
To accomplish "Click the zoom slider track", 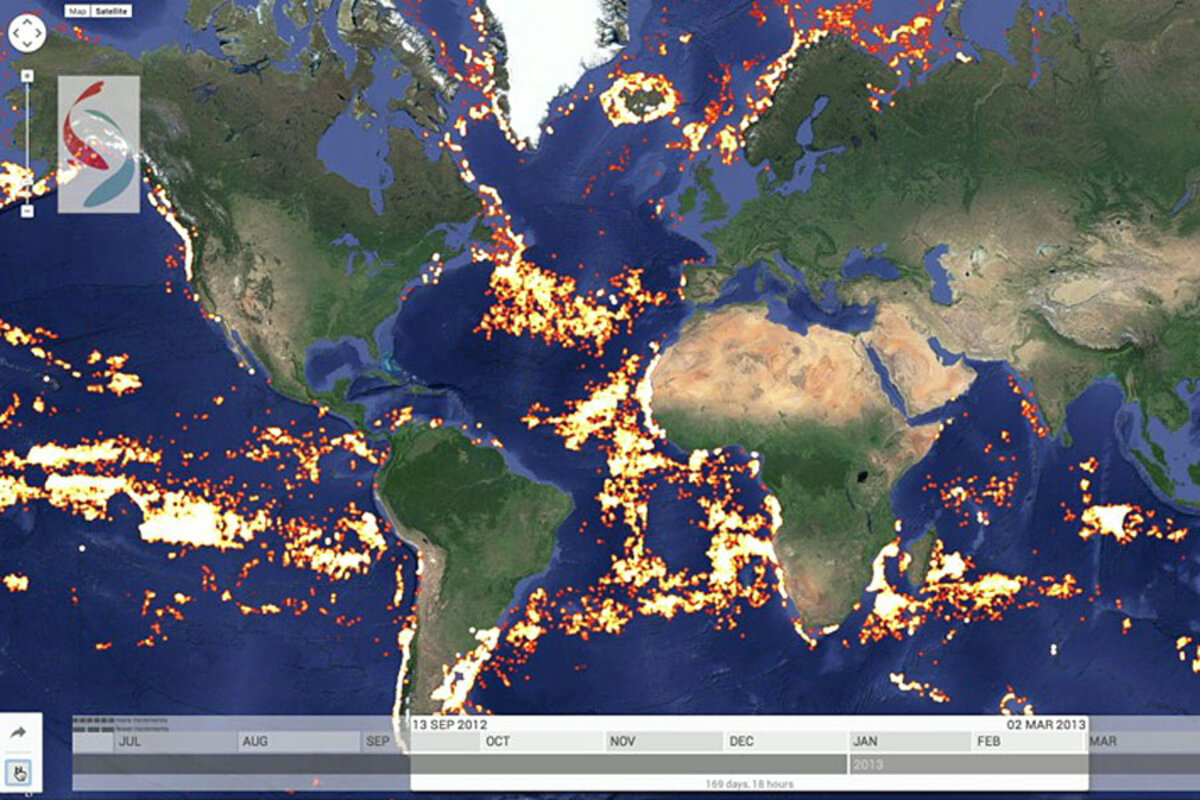I will [x=28, y=140].
